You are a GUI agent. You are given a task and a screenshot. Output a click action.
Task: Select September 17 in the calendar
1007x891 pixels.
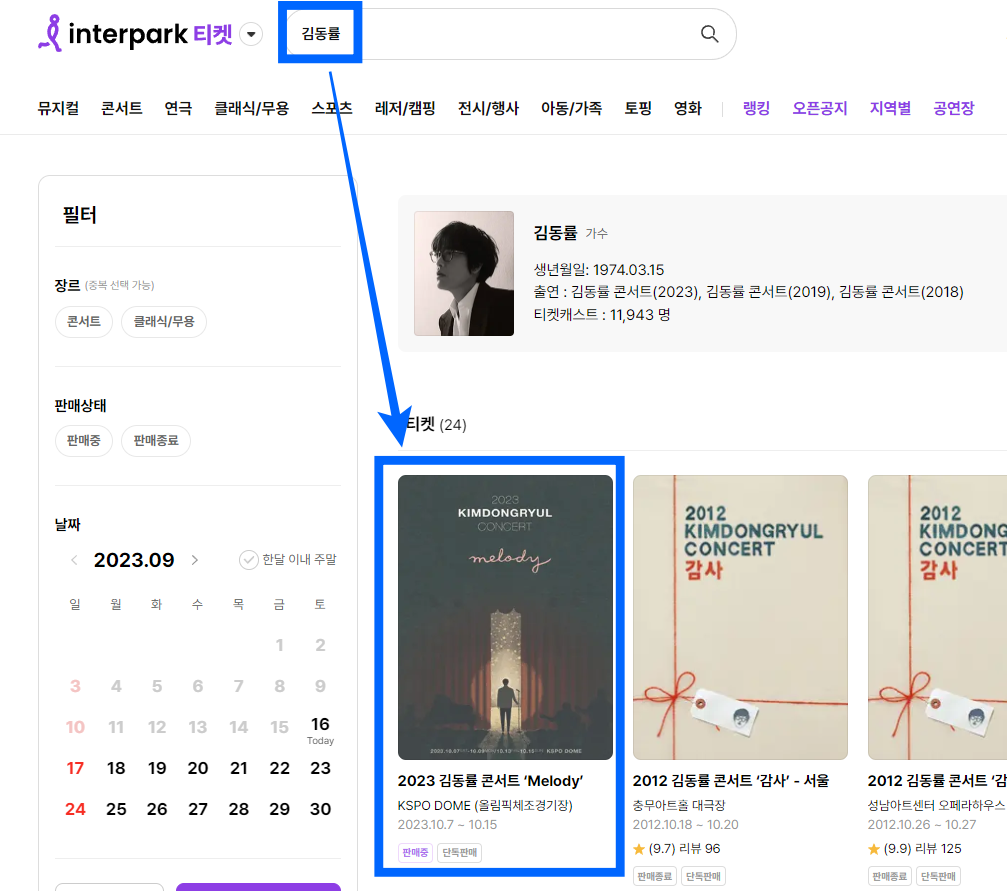[x=75, y=768]
